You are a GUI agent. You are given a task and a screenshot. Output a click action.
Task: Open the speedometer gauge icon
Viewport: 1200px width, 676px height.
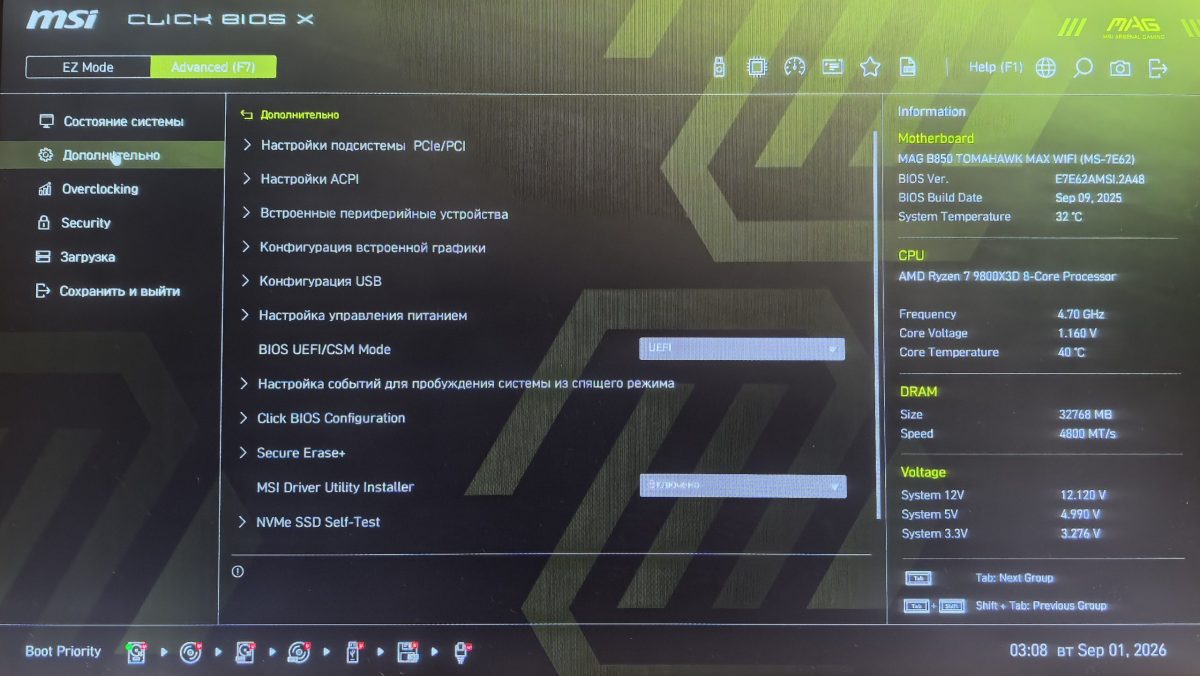pyautogui.click(x=795, y=67)
